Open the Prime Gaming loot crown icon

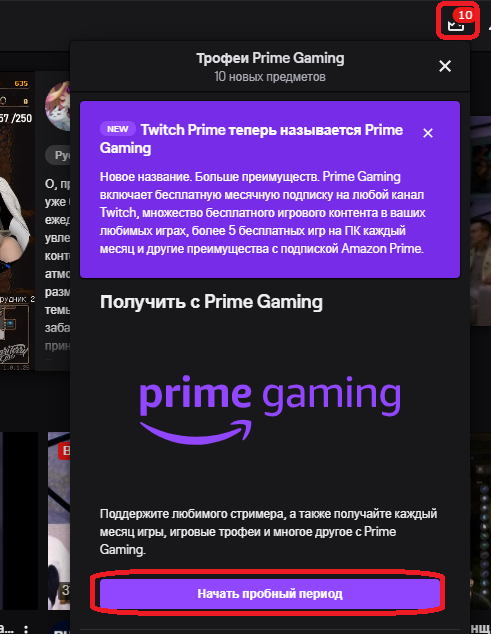pos(456,25)
